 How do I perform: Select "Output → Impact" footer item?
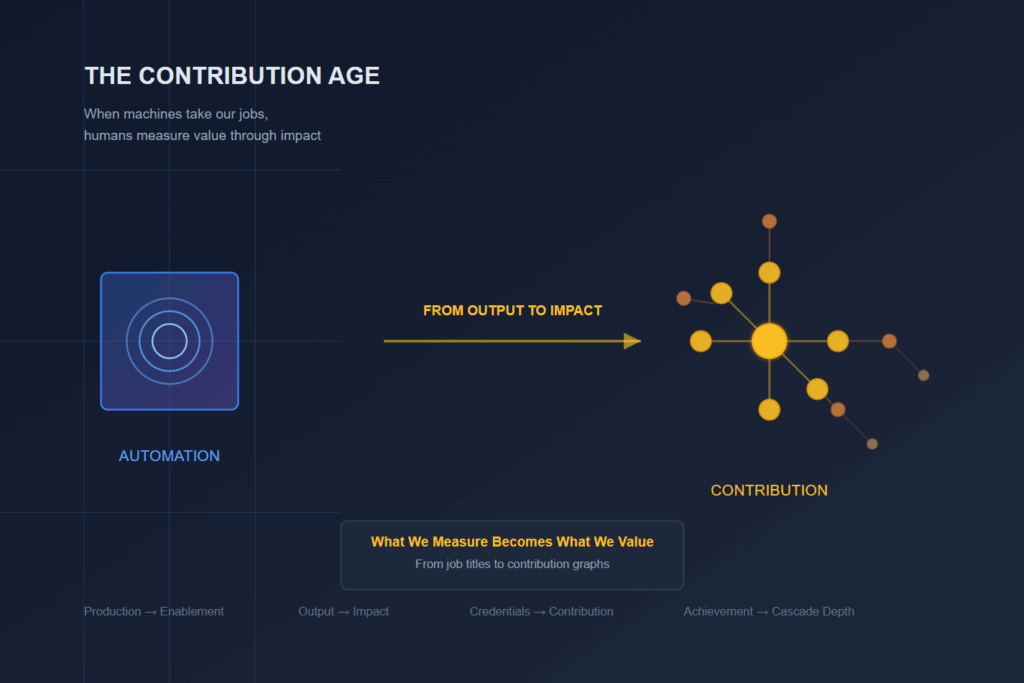coord(343,611)
